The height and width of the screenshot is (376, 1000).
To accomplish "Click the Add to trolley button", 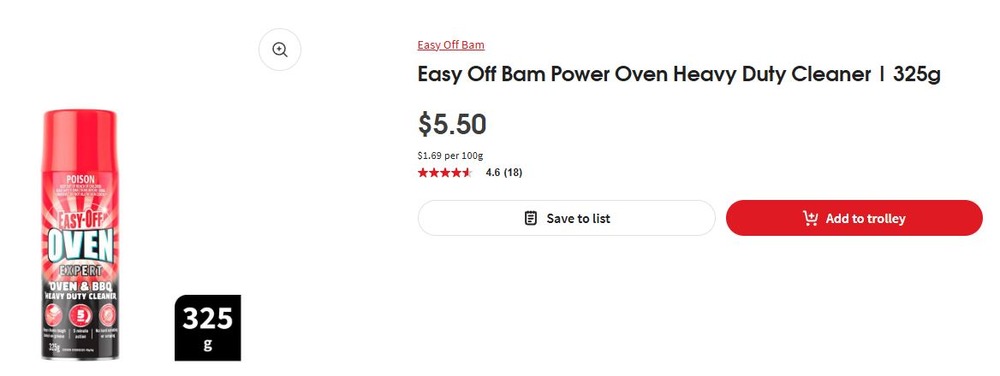I will coord(854,218).
